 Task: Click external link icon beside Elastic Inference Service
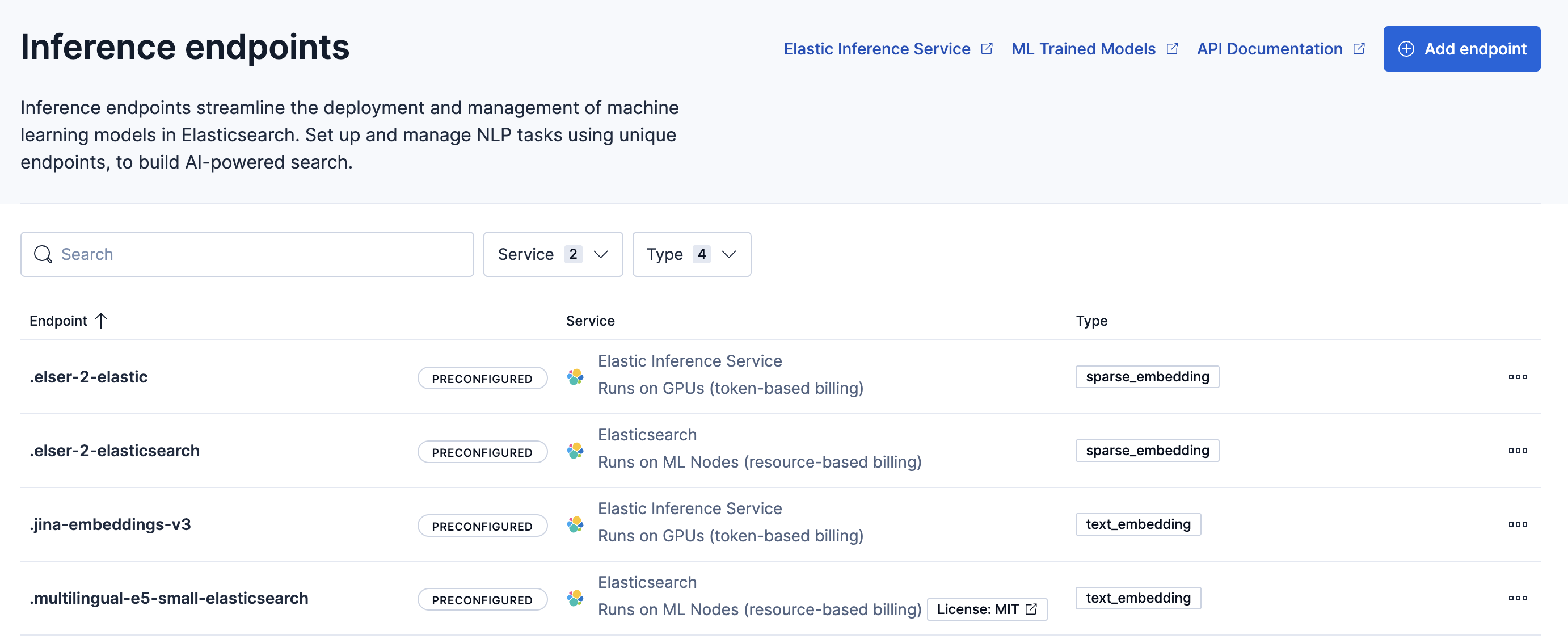[x=987, y=49]
